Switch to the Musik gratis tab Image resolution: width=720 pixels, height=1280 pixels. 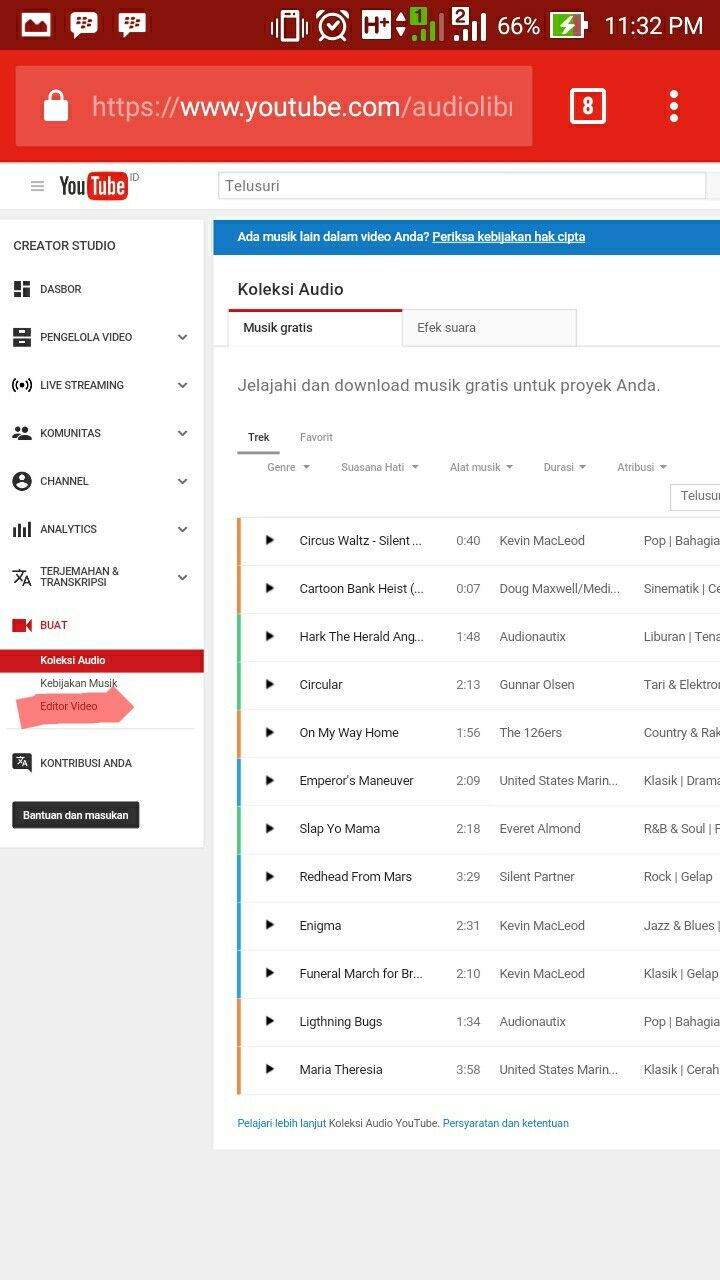pyautogui.click(x=315, y=328)
